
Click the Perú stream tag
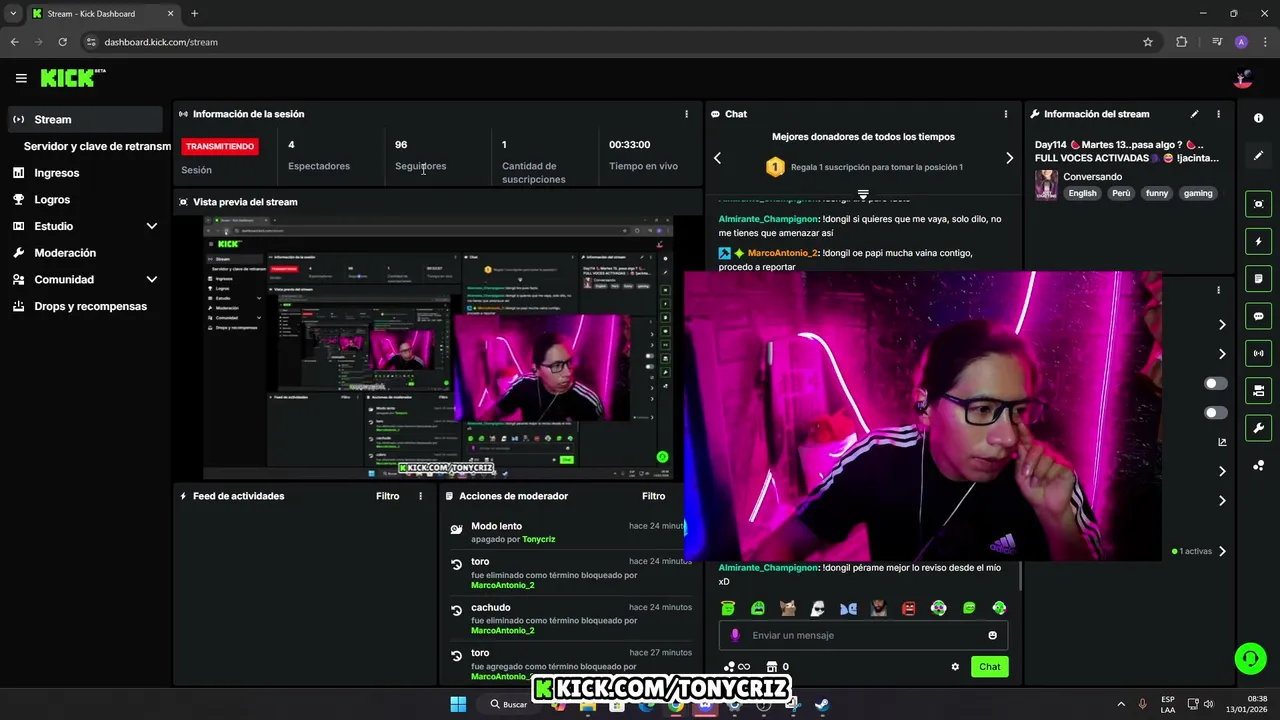pos(1121,193)
